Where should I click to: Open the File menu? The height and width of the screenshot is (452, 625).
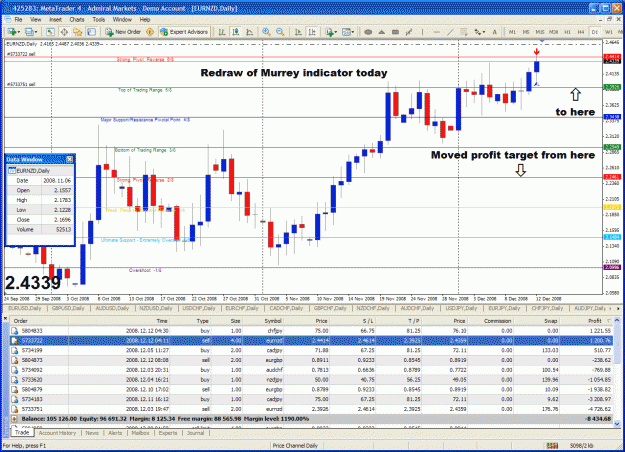18,19
